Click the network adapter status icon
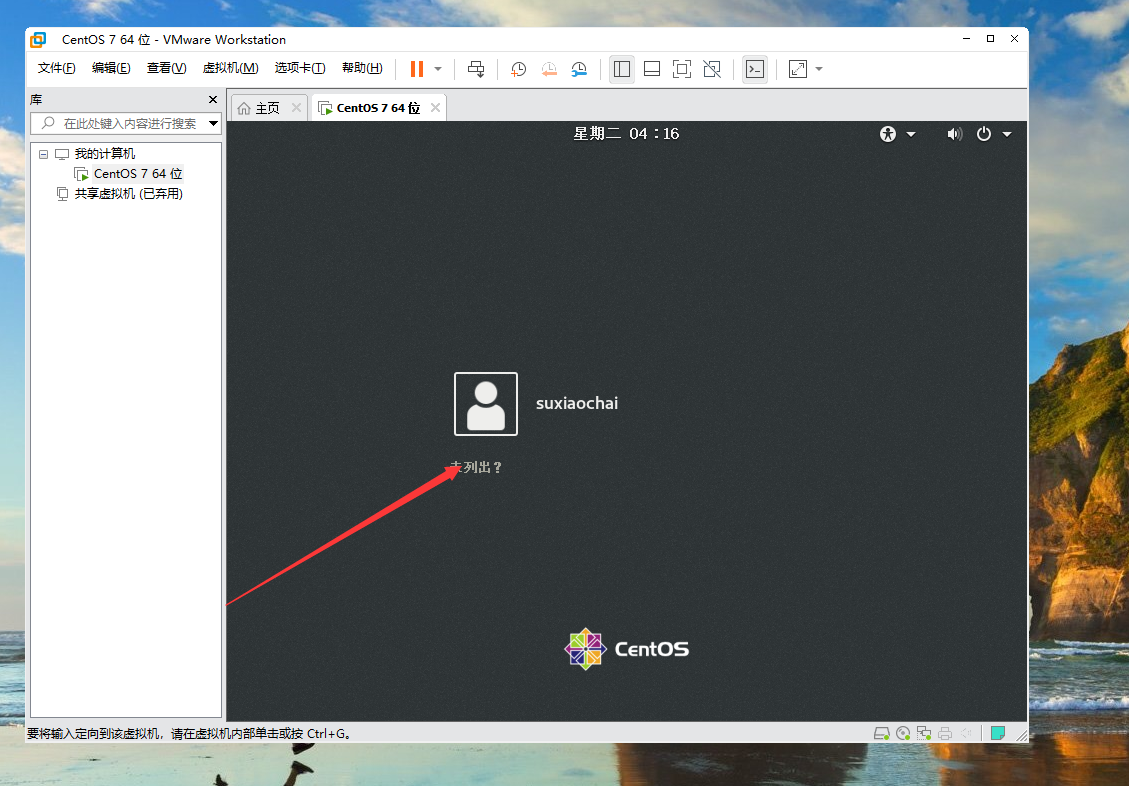 pyautogui.click(x=924, y=733)
